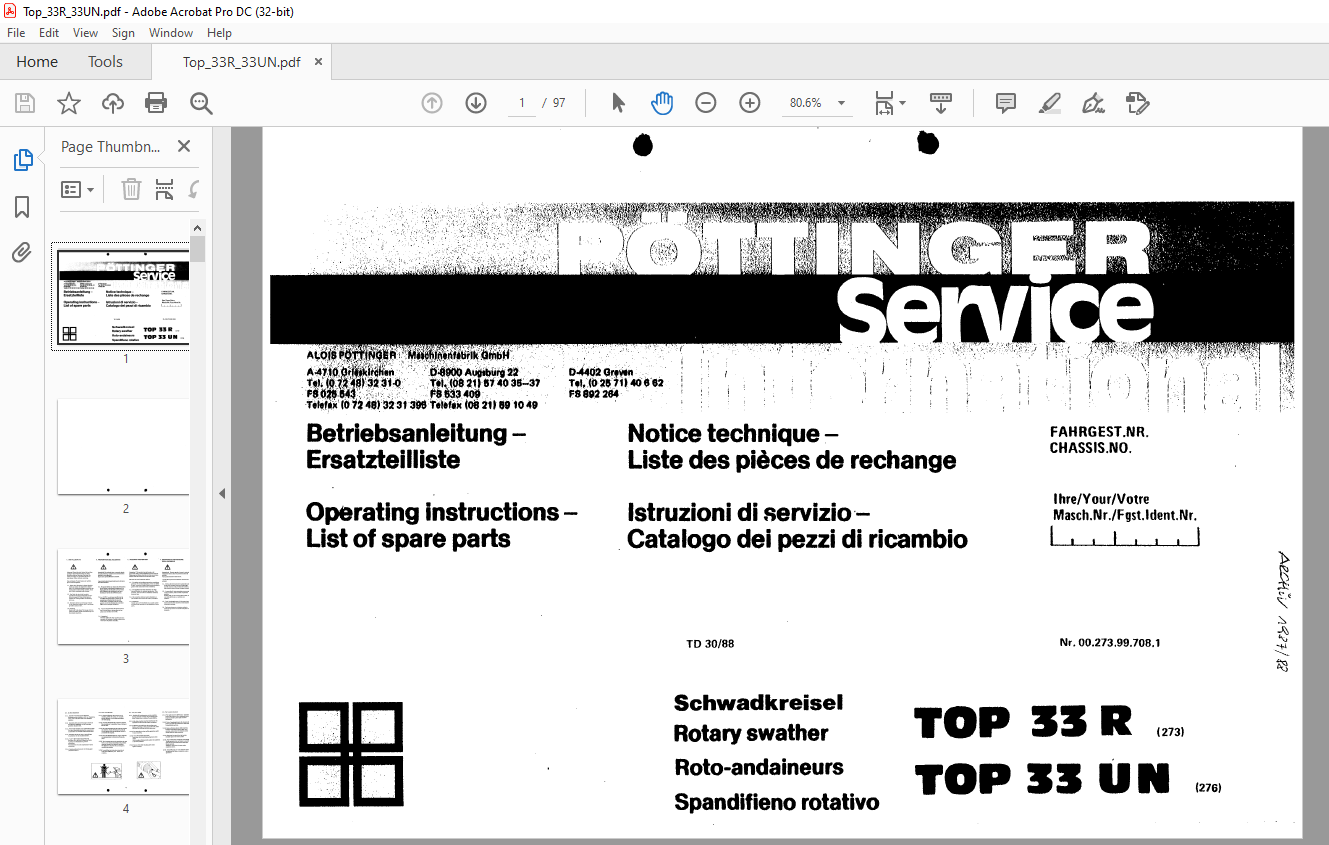This screenshot has height=845, width=1329.
Task: Choose the arrow selection tool
Action: pyautogui.click(x=618, y=103)
